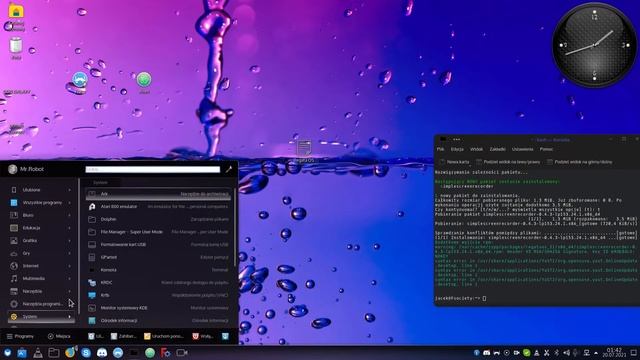This screenshot has width=640, height=360.
Task: Open the Firefox globe icon on taskbar
Action: [x=70, y=353]
